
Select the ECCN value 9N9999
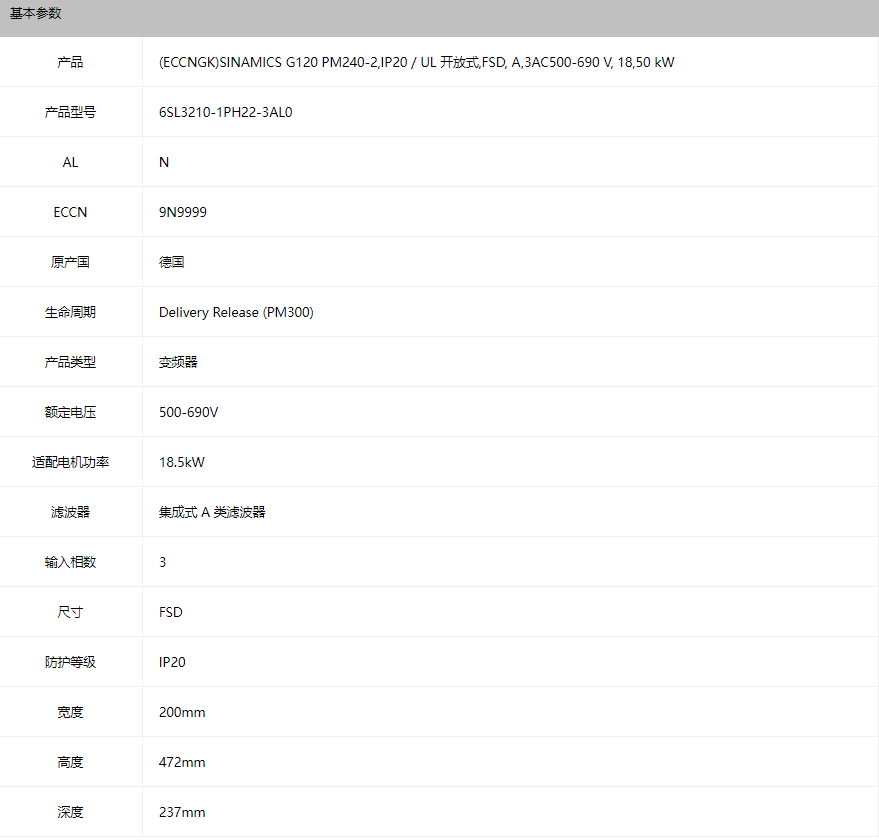[183, 212]
